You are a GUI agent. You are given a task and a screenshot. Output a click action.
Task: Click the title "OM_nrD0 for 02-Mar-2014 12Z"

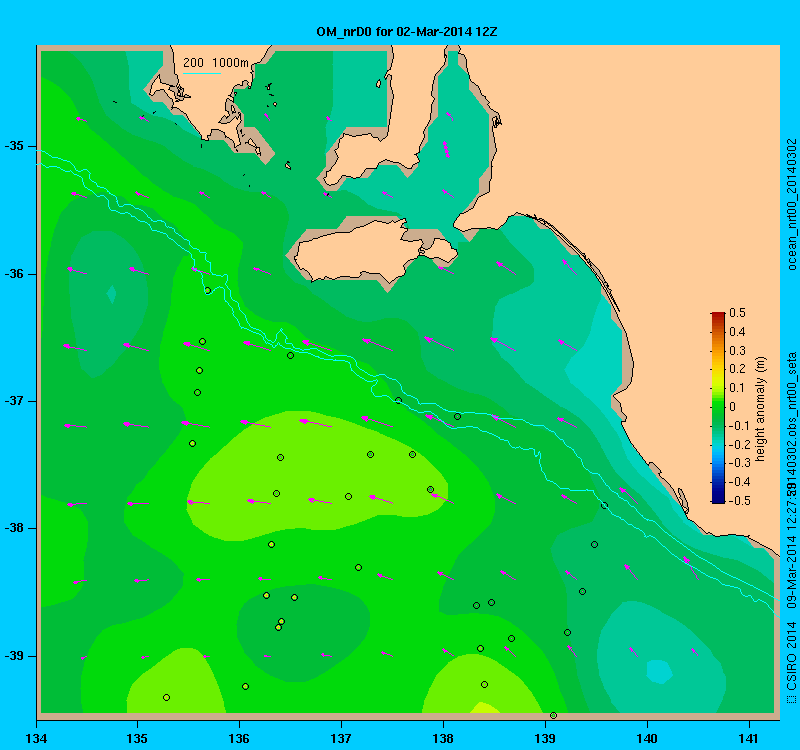[x=407, y=32]
